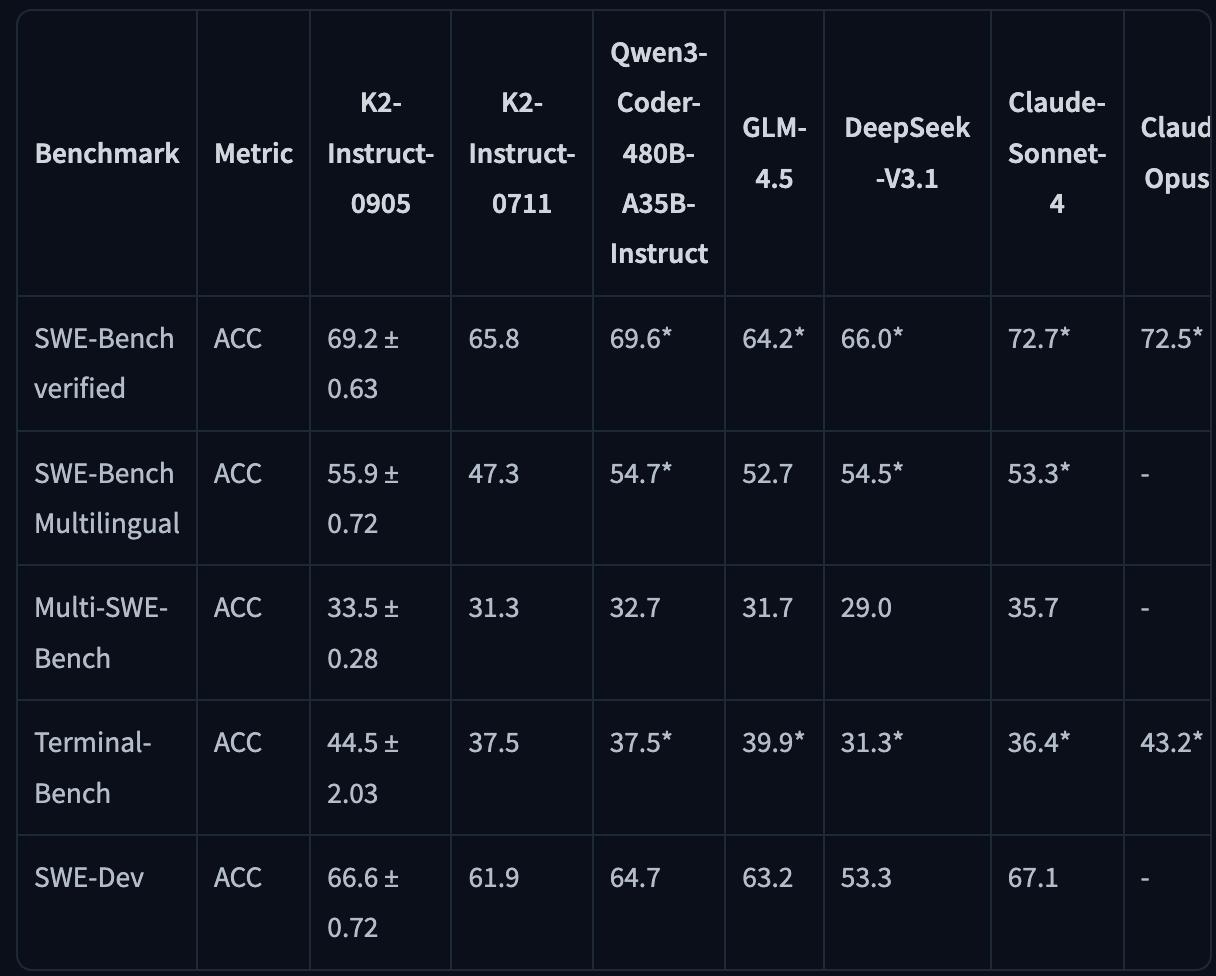The width and height of the screenshot is (1216, 976).
Task: Click the K2-Instruct-0905 column header
Action: pos(380,153)
